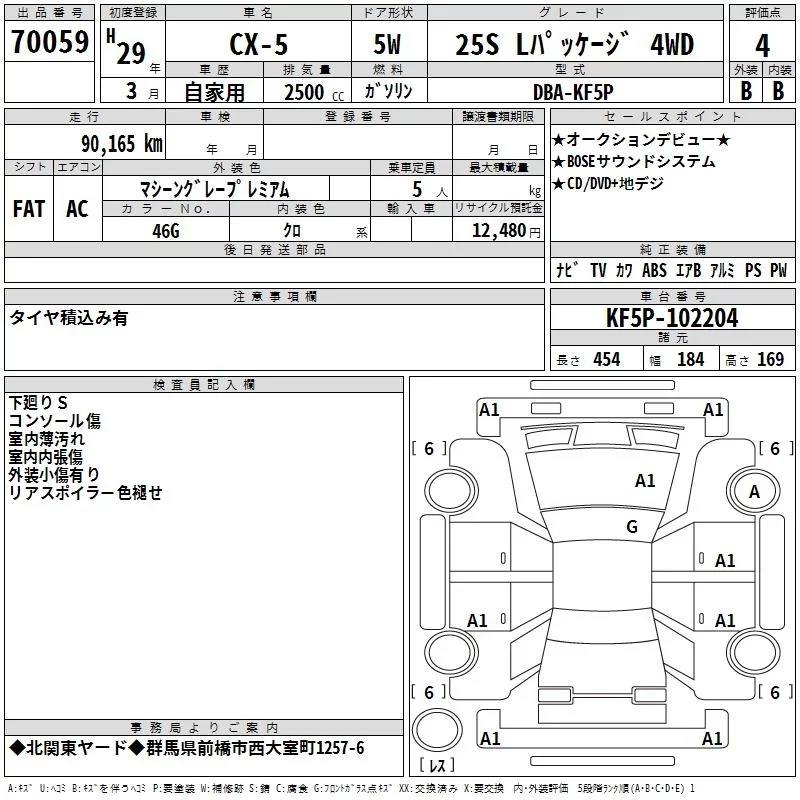Screen dimensions: 800x800
Task: Select the note タイヤ積込み有
Action: [x=68, y=318]
